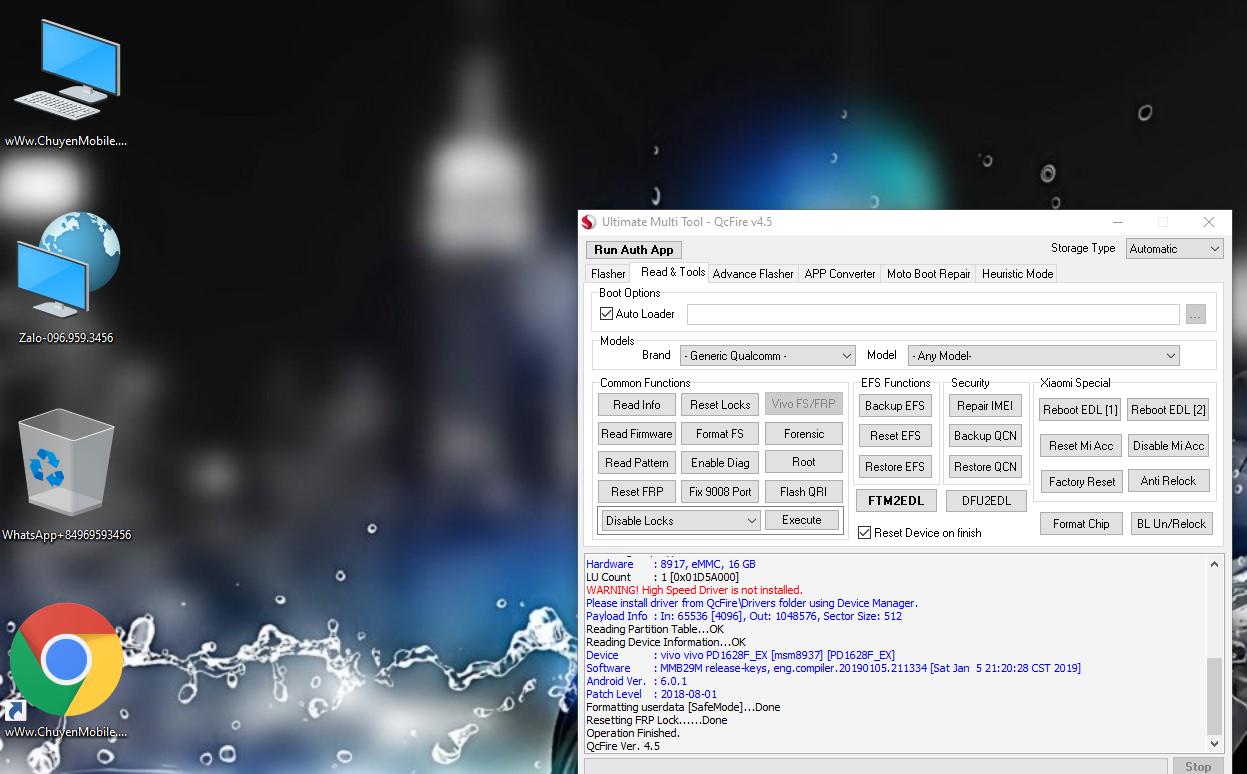1247x774 pixels.
Task: Click the BL Un/Relock button
Action: pos(1171,524)
